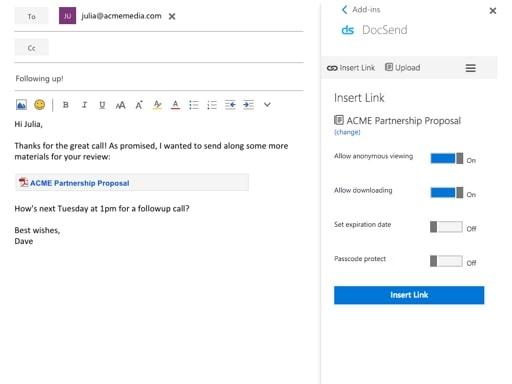The height and width of the screenshot is (384, 512).
Task: Open the ACME Partnership Proposal link in email
Action: pos(80,183)
